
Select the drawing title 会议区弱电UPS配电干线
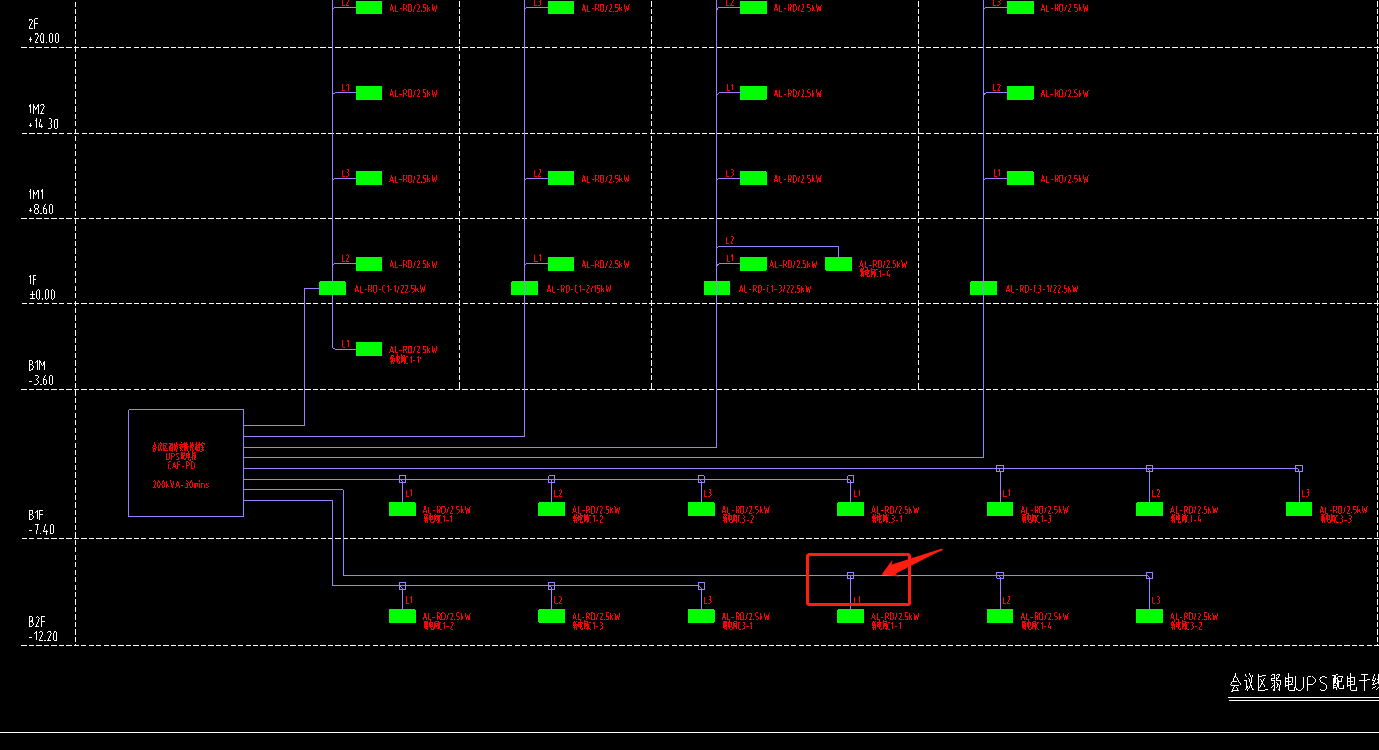coord(1304,684)
